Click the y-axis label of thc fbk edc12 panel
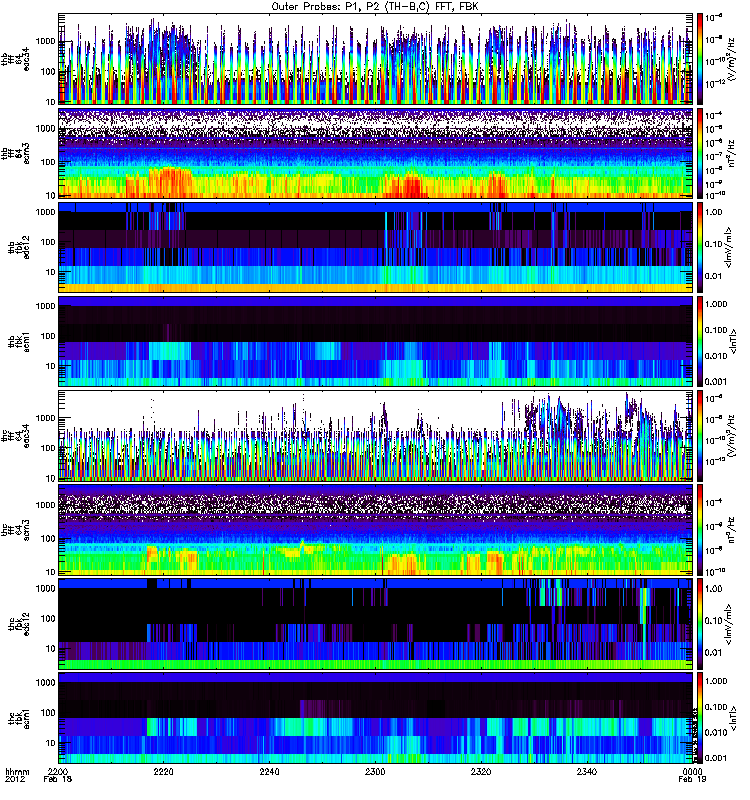The height and width of the screenshot is (800, 750). (x=18, y=624)
